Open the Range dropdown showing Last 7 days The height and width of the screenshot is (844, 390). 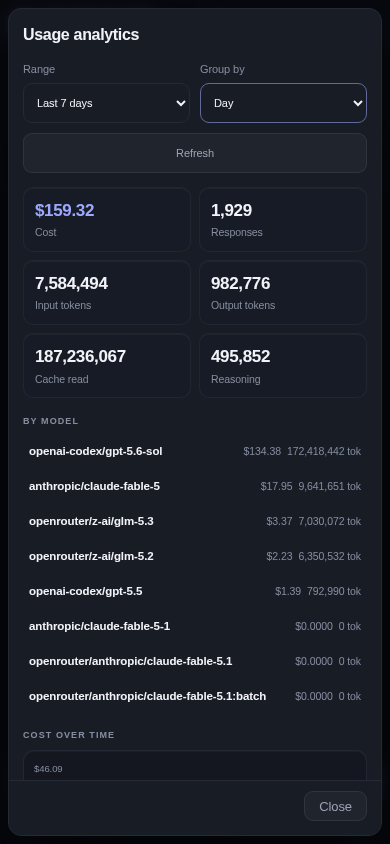click(x=106, y=103)
